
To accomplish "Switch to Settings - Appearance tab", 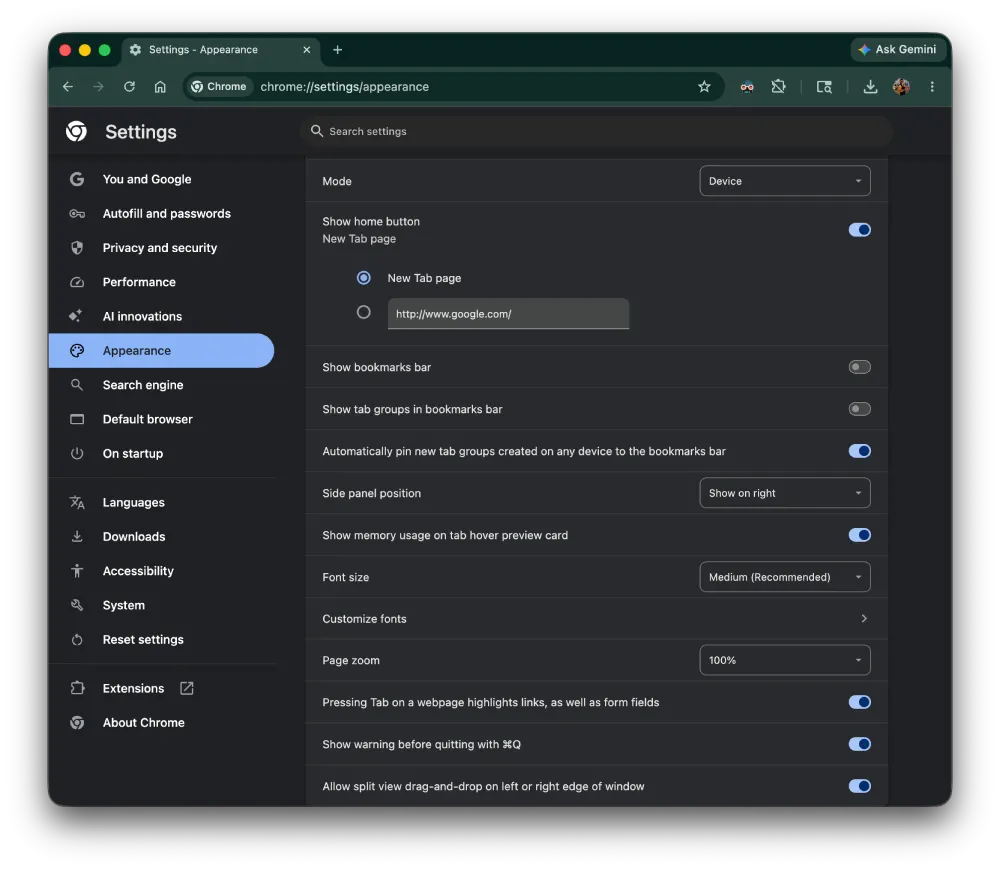I will point(220,50).
